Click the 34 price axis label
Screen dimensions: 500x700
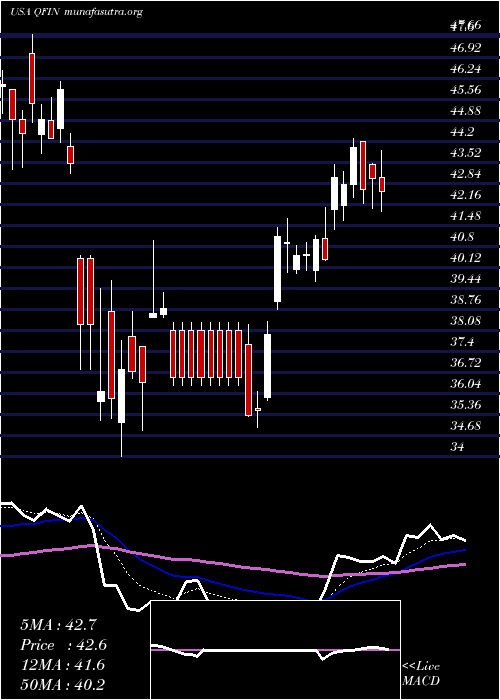(x=458, y=446)
